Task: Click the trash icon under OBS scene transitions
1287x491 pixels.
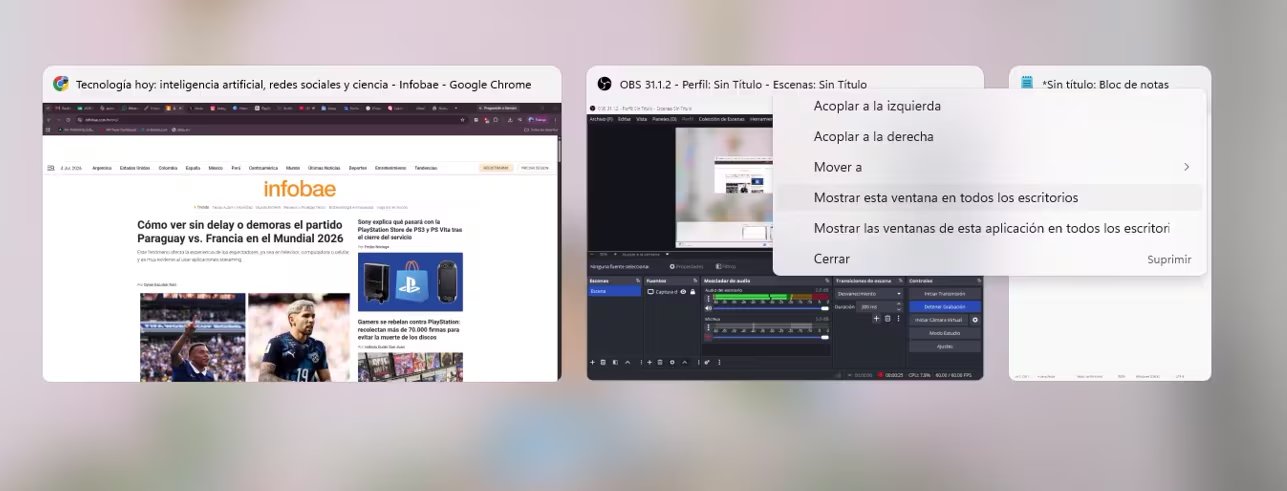Action: (888, 318)
